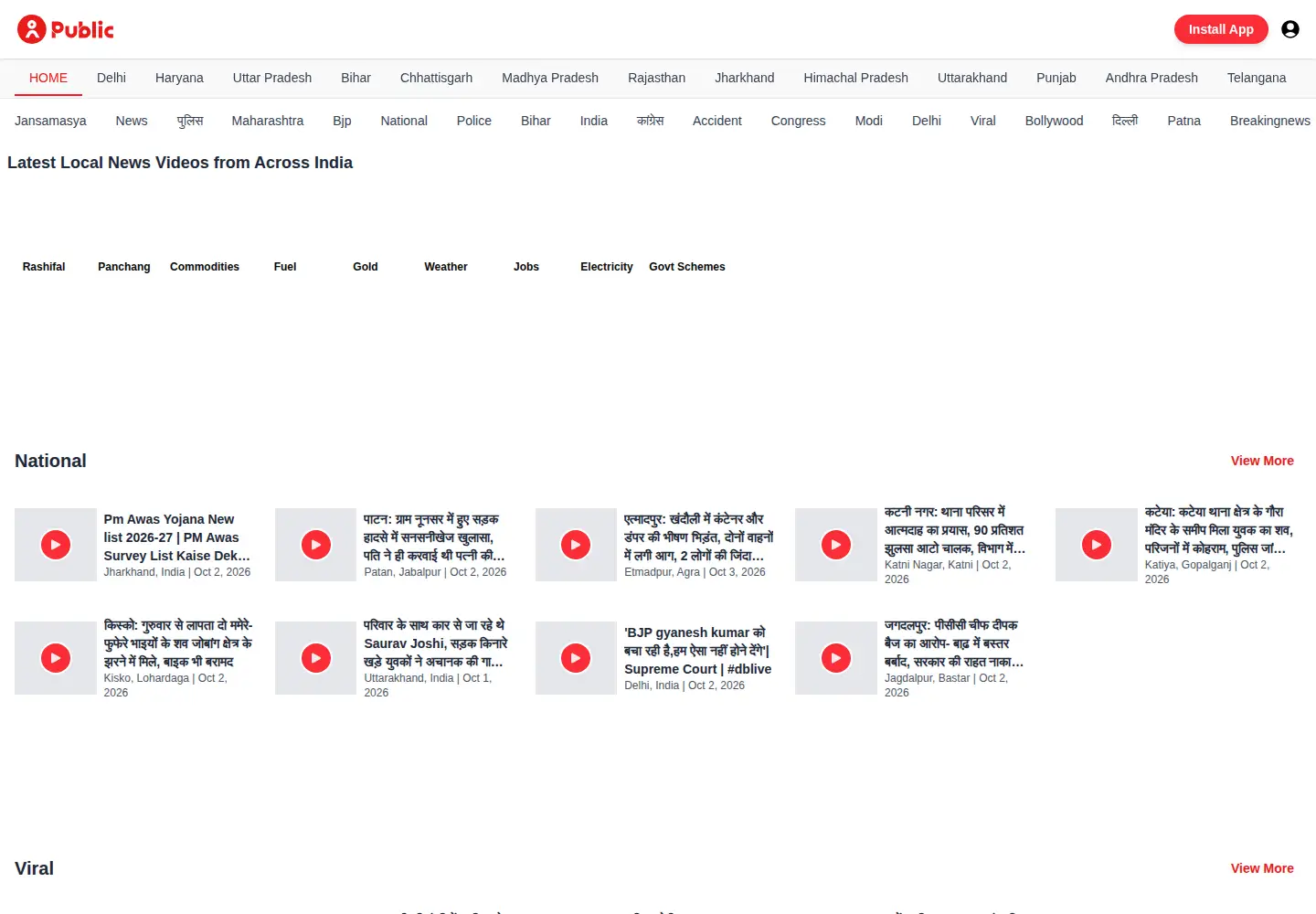This screenshot has height=914, width=1316.
Task: Open headline Pm Awas Yojana New list 2026-27
Action: 177,537
